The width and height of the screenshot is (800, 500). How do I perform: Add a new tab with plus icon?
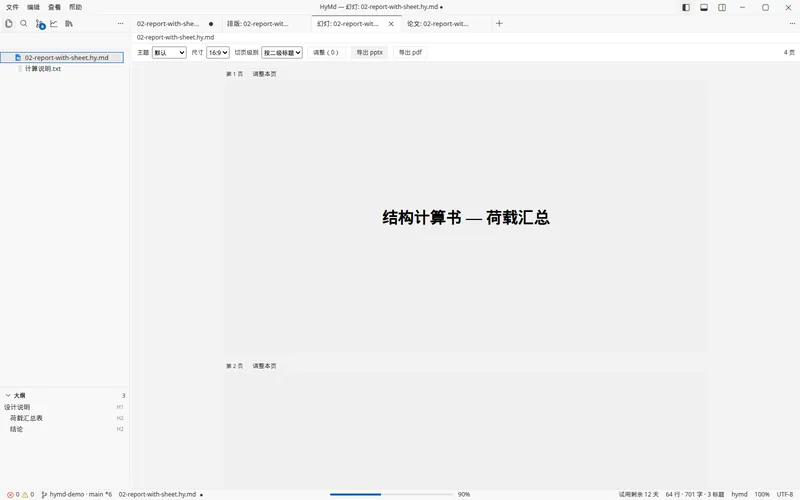499,23
